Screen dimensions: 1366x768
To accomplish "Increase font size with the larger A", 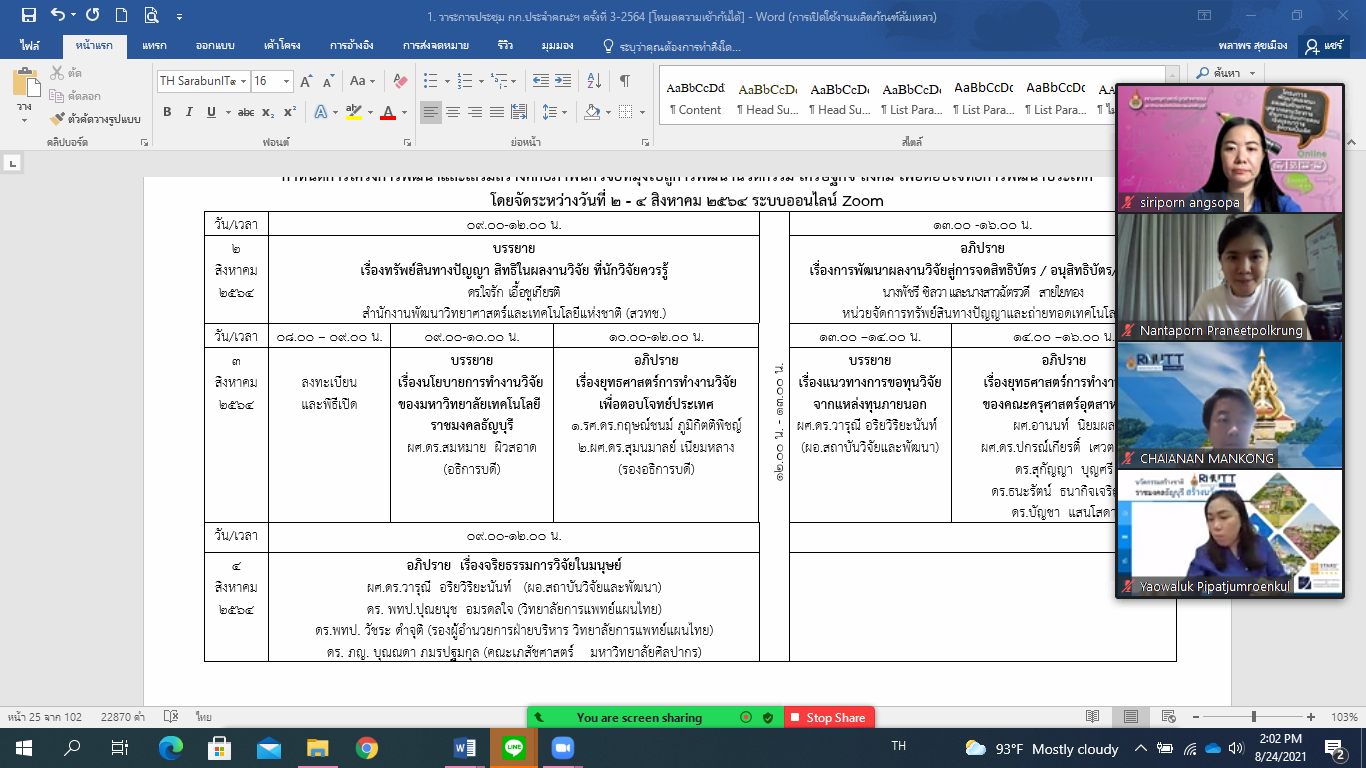I will pyautogui.click(x=305, y=81).
